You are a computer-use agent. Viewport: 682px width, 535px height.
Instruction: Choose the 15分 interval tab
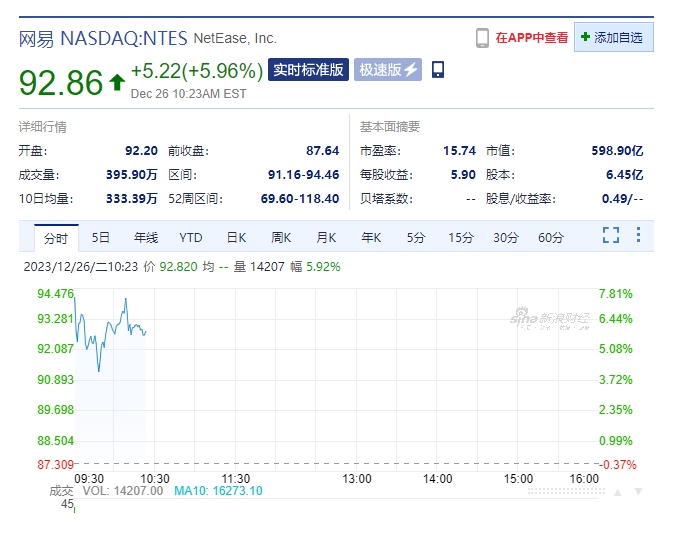click(461, 237)
